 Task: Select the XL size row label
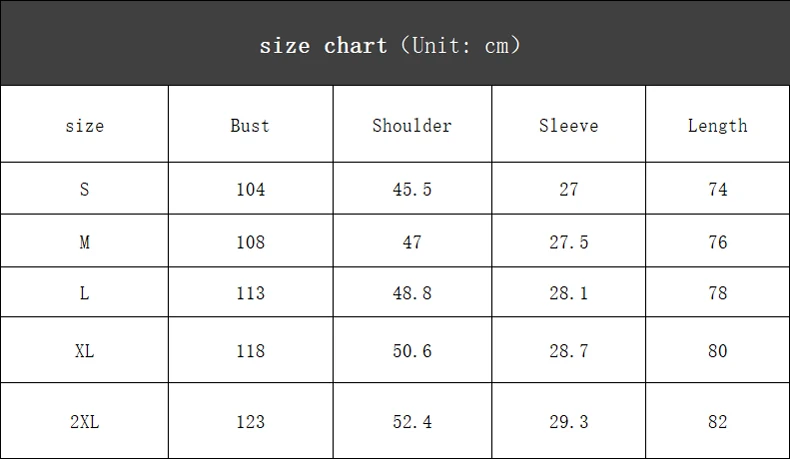pyautogui.click(x=84, y=351)
